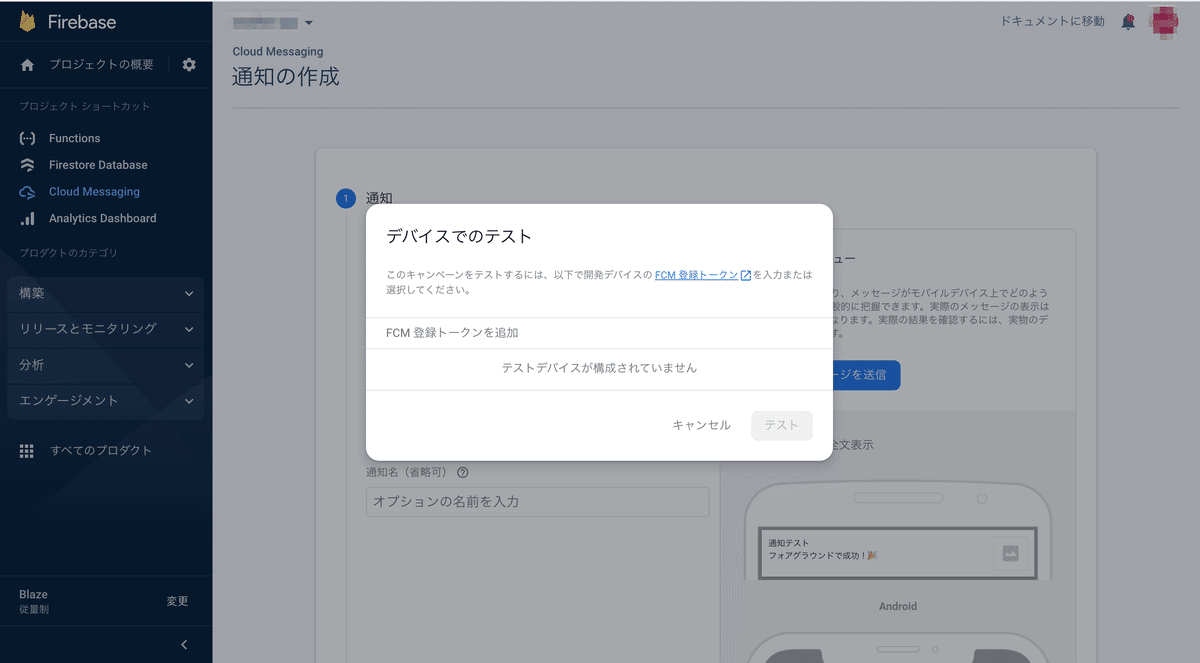Open the FCM 登録トークン link
The width and height of the screenshot is (1200, 663).
tap(696, 275)
